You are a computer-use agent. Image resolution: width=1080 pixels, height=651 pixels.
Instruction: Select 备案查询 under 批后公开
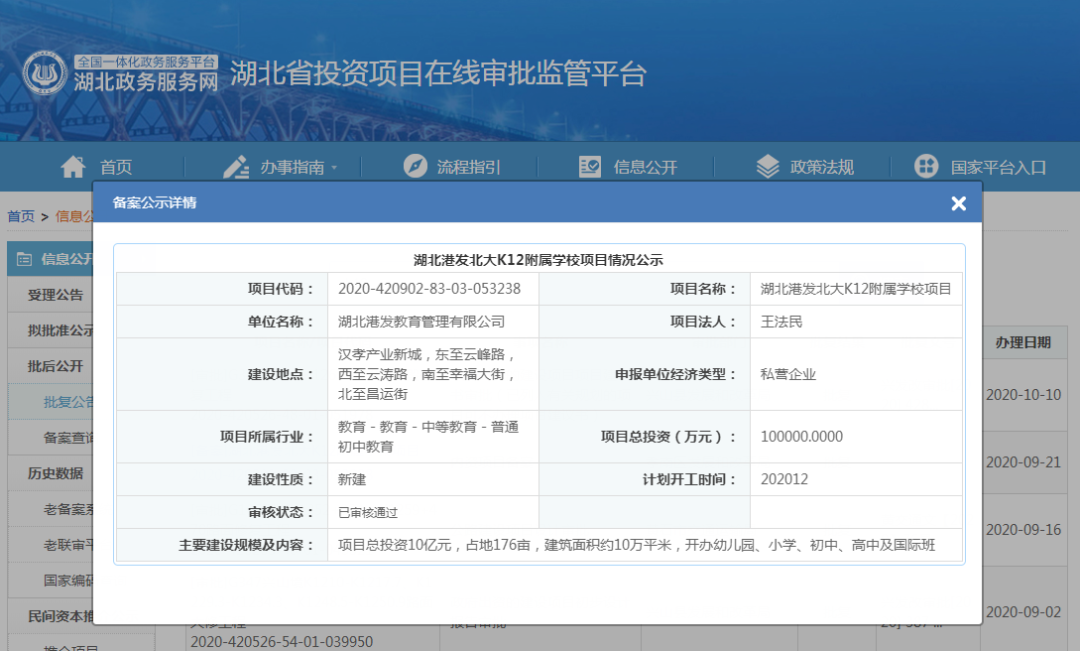pyautogui.click(x=69, y=438)
